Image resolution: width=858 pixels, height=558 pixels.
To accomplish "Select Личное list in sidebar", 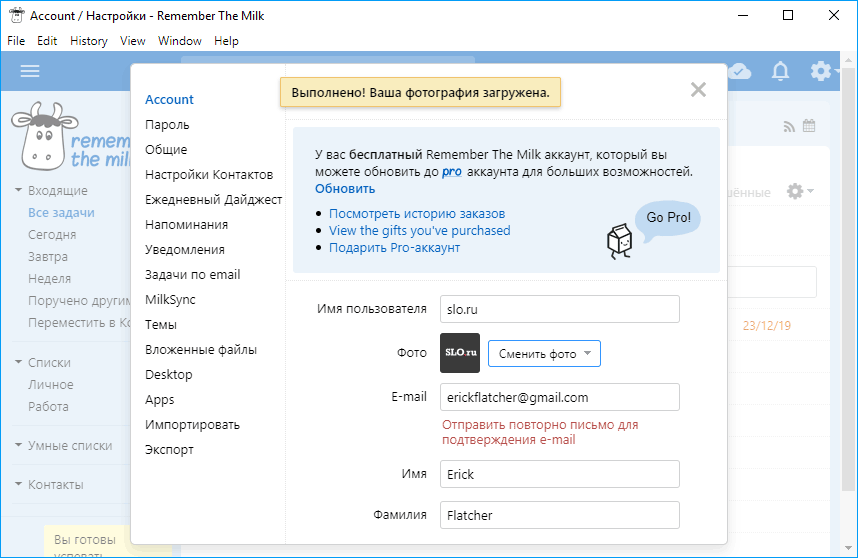I will pos(50,385).
